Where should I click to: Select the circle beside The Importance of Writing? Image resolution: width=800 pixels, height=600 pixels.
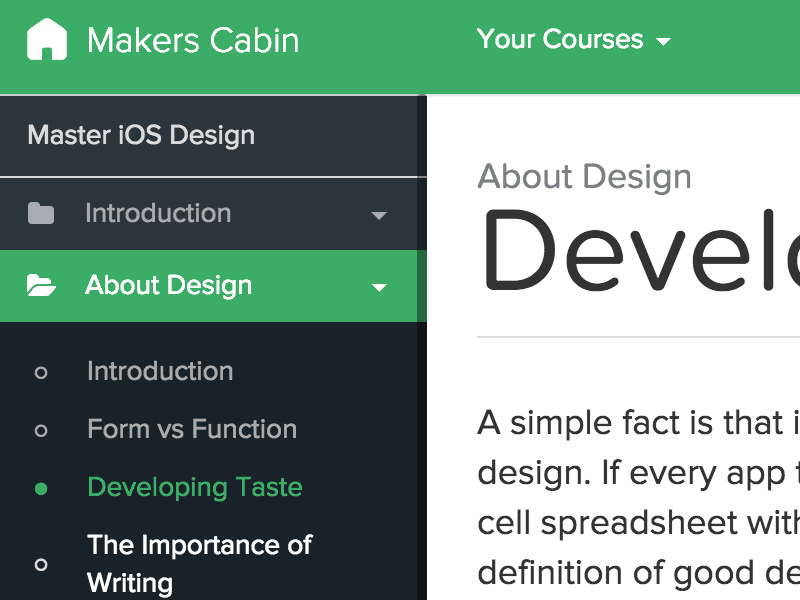tap(41, 564)
